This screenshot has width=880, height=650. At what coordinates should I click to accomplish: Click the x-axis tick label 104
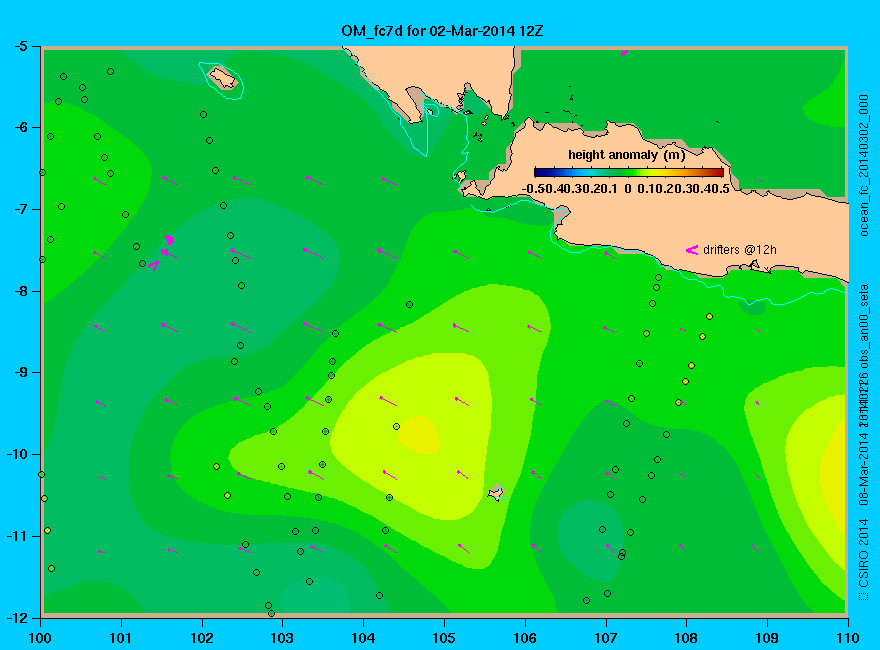[x=363, y=638]
